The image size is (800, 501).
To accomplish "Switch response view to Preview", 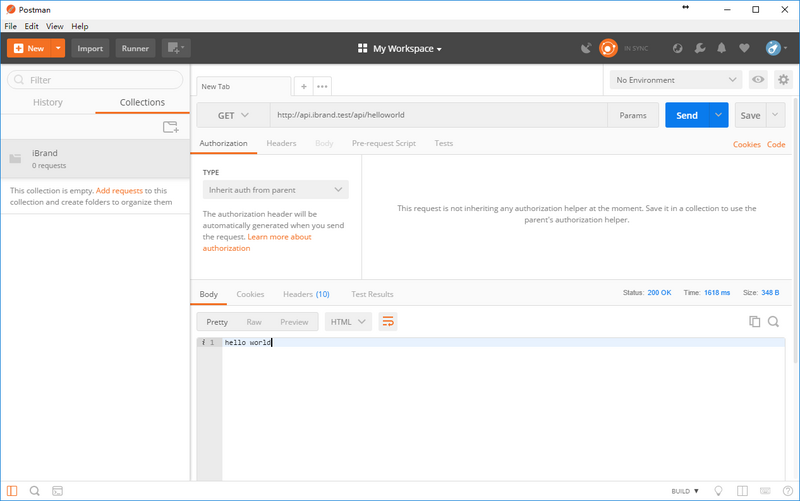I will click(294, 322).
